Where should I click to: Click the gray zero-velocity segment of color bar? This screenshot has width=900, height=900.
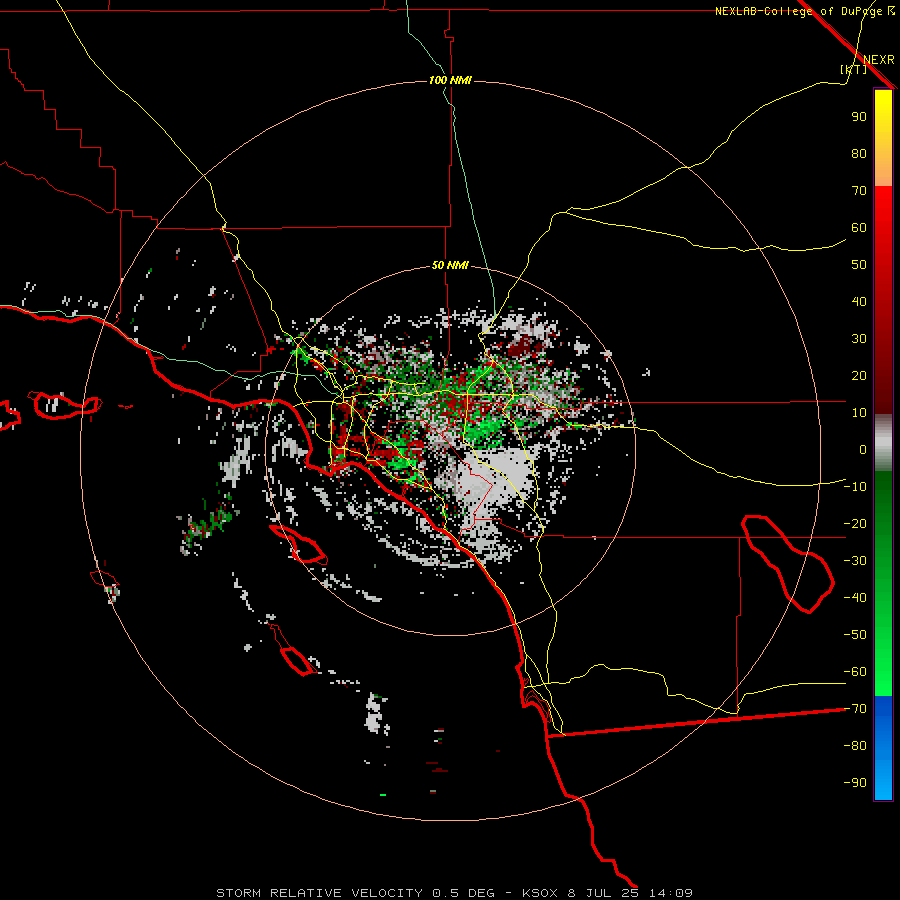coord(883,443)
